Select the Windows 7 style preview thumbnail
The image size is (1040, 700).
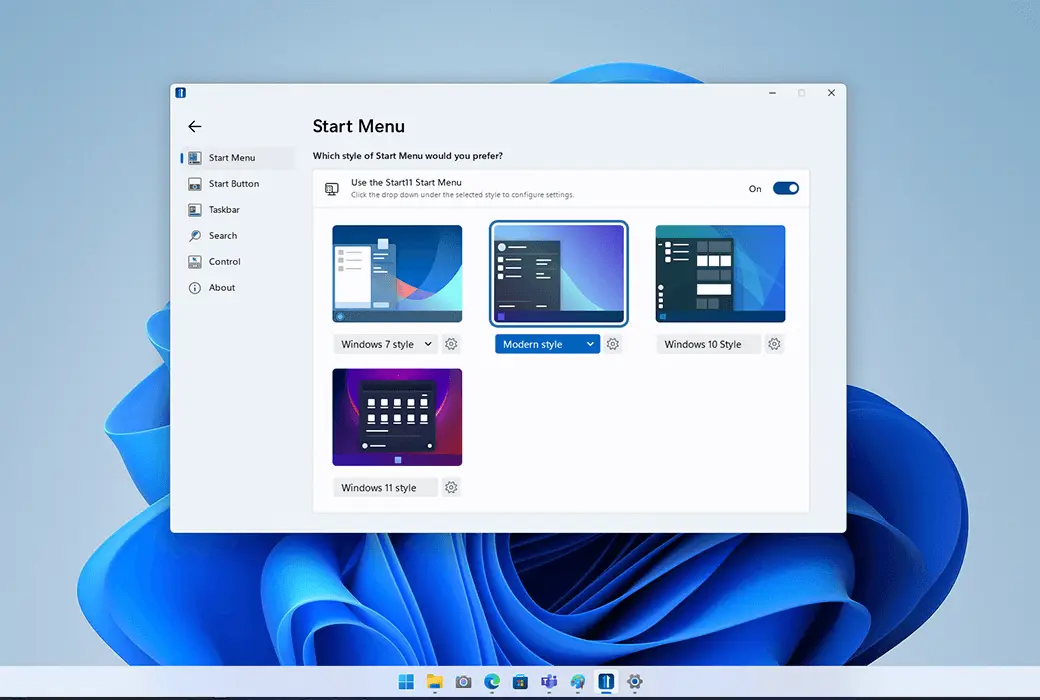pos(397,274)
